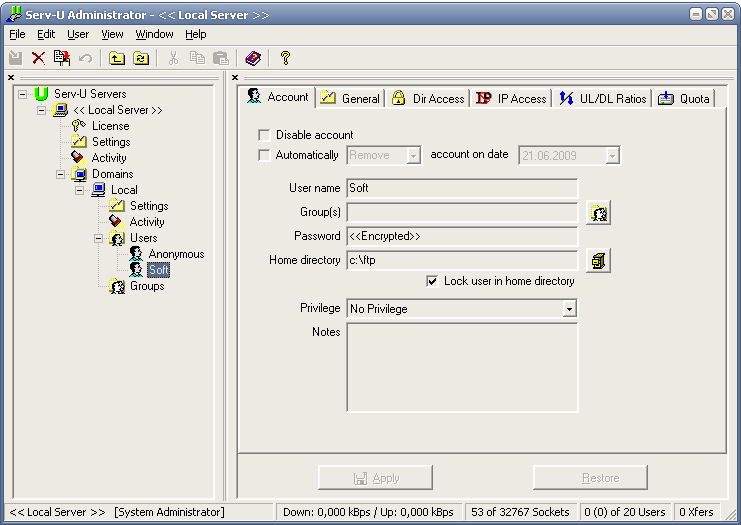Open the Window menu
Viewport: 741px width, 525px height.
(154, 34)
